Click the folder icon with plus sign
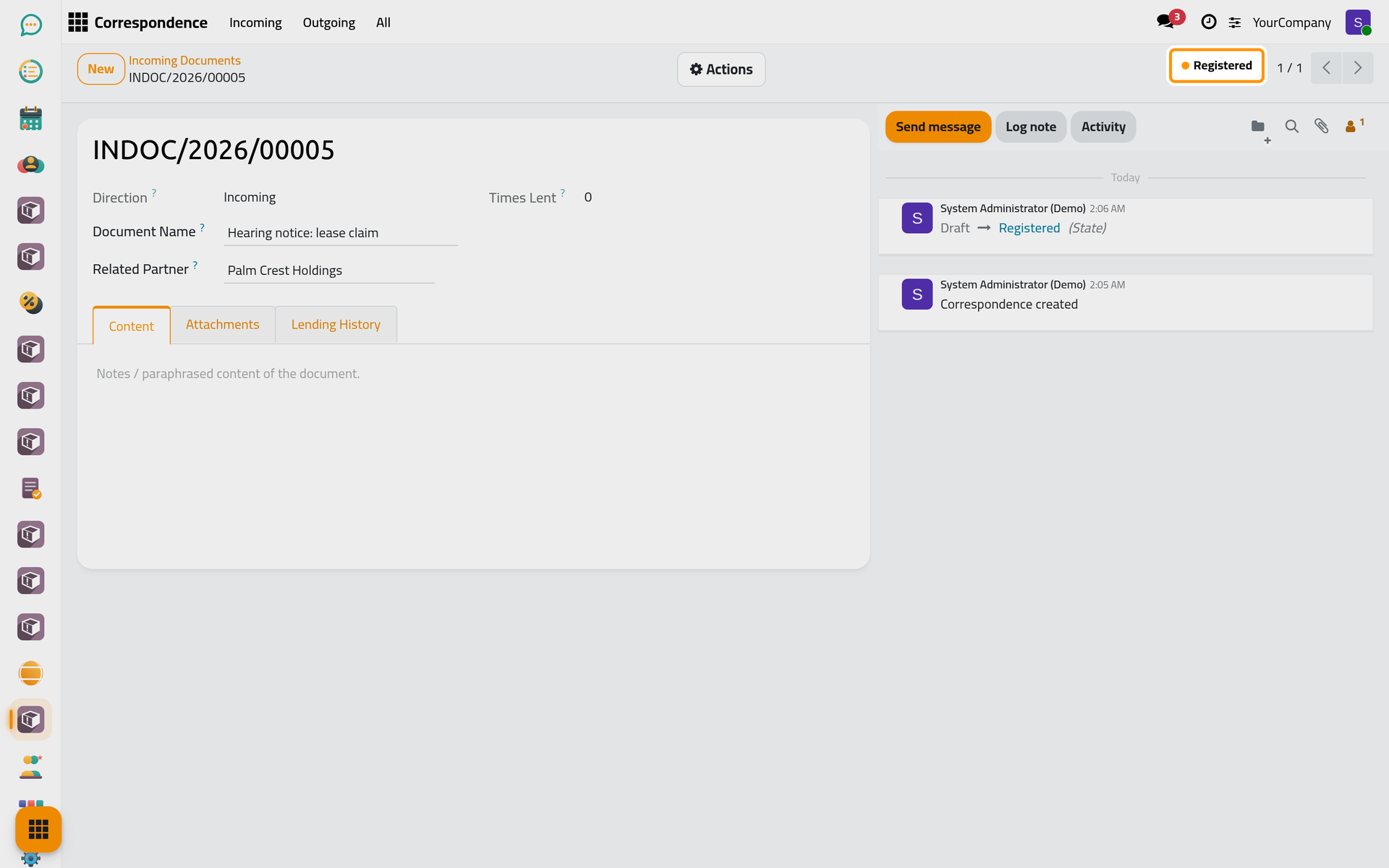The width and height of the screenshot is (1389, 868). (1260, 129)
